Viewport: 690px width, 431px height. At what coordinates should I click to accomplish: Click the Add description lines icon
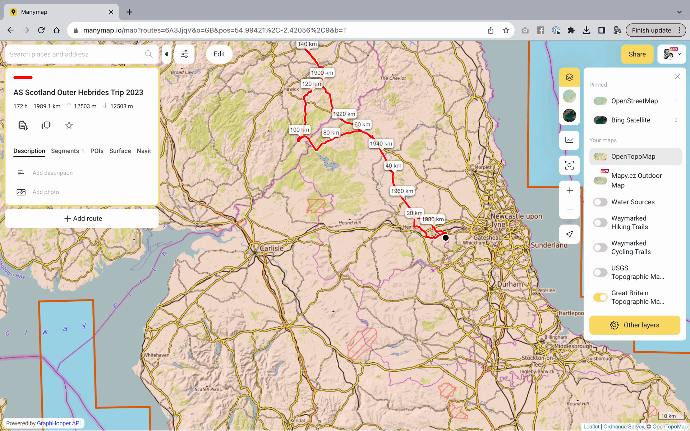click(21, 173)
